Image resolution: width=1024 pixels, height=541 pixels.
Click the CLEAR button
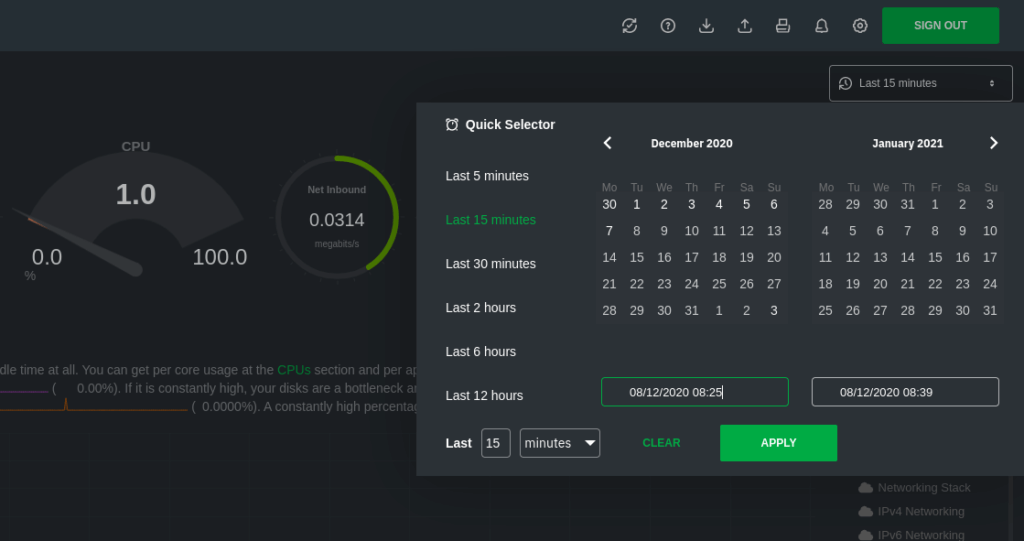click(661, 443)
